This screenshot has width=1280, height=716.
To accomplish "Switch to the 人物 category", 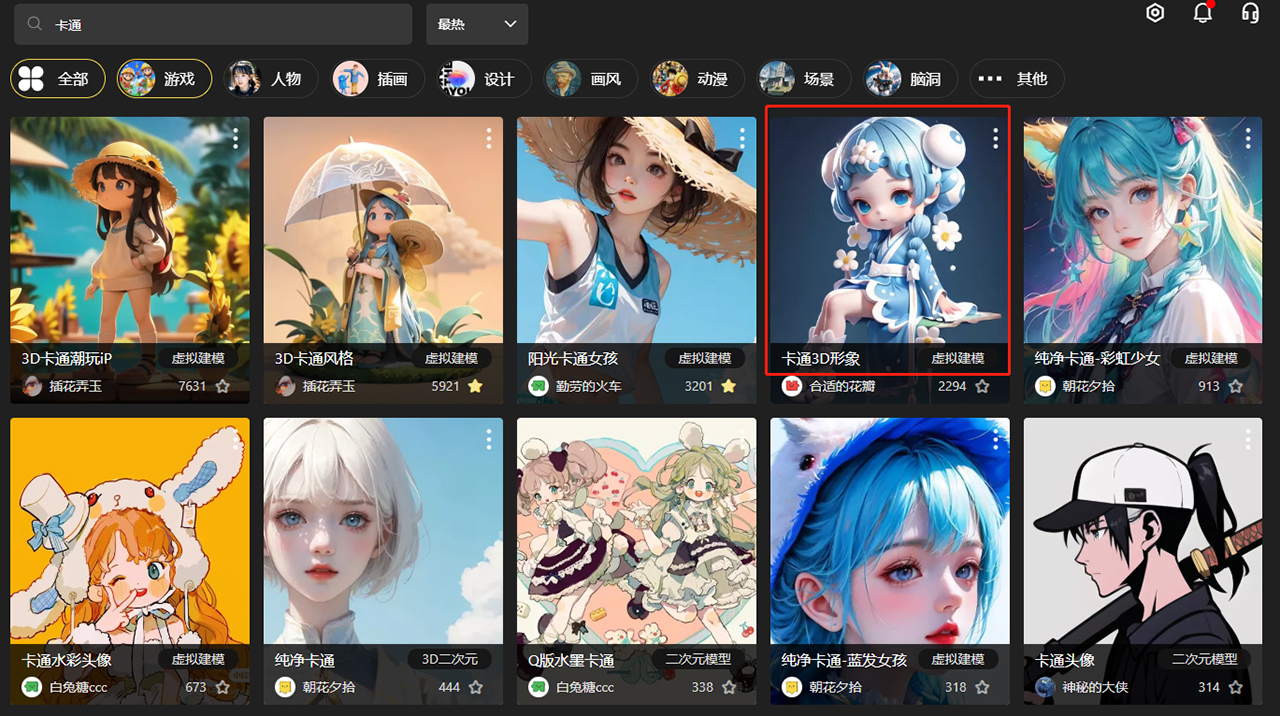I will [x=270, y=78].
